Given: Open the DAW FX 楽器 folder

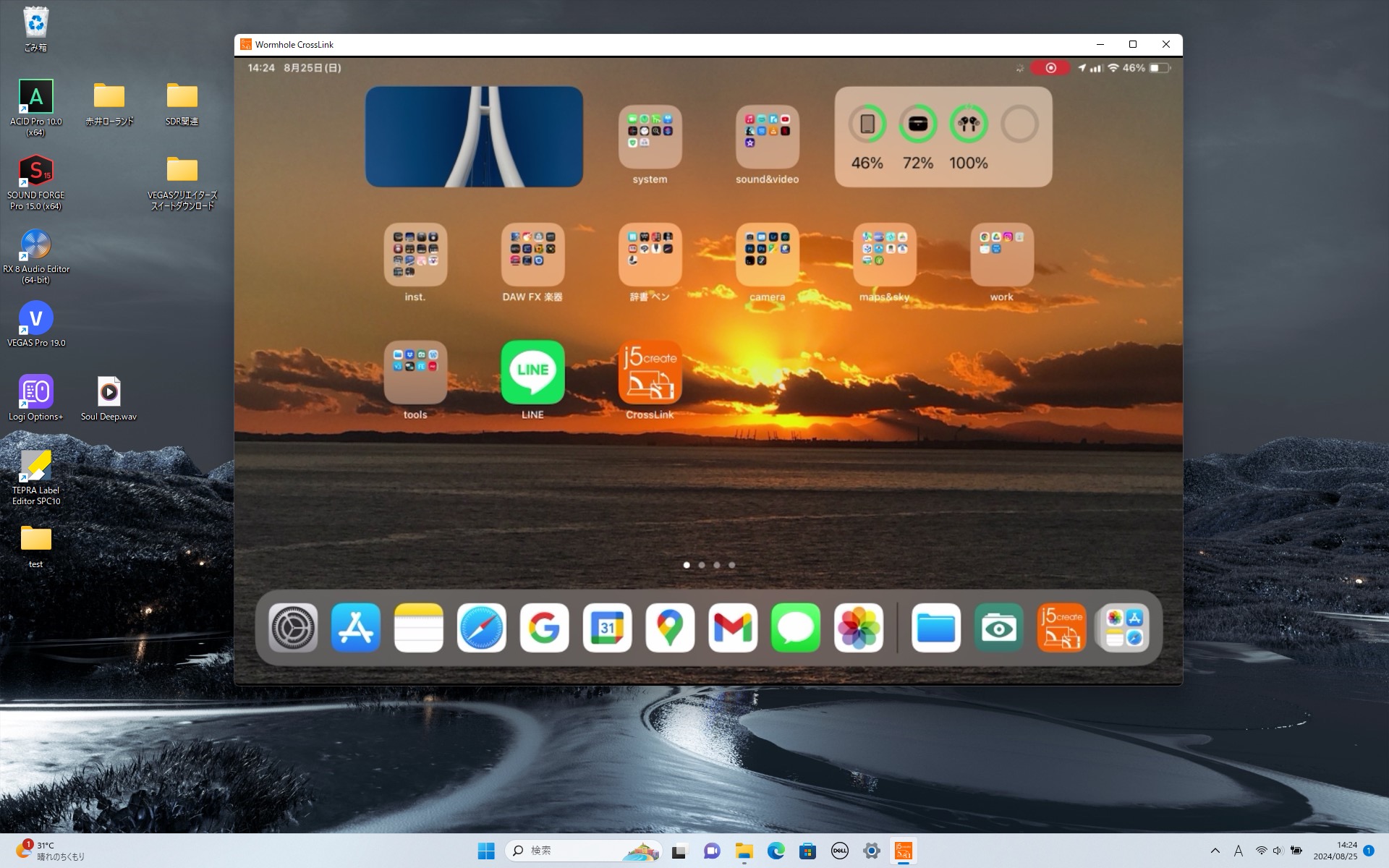Looking at the screenshot, I should point(532,255).
